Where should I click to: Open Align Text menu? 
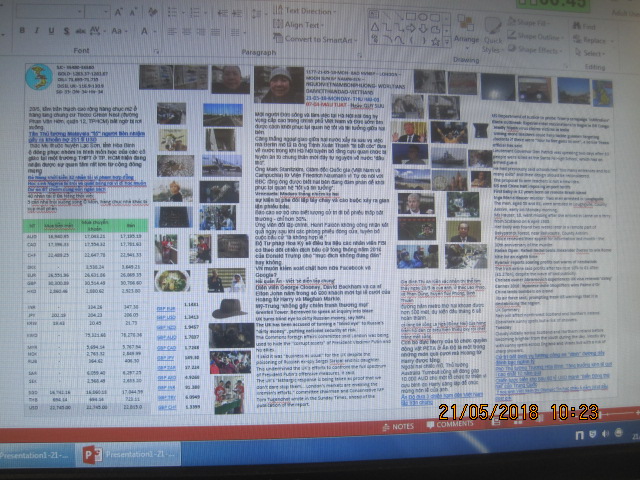[x=298, y=24]
